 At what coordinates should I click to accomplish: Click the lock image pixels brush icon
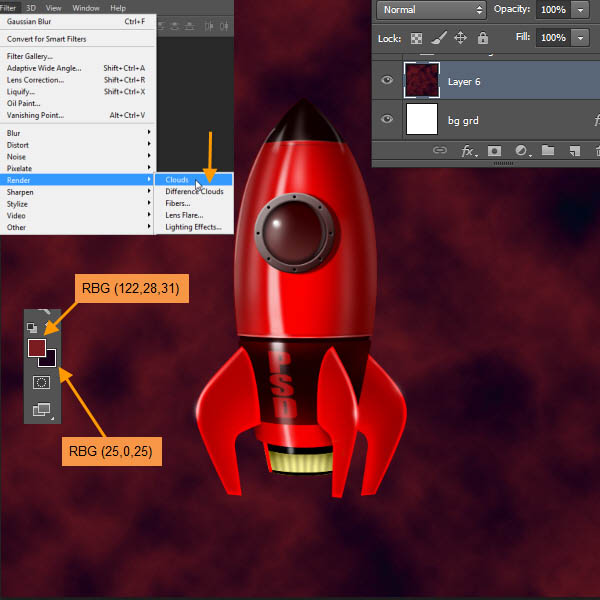pyautogui.click(x=439, y=38)
